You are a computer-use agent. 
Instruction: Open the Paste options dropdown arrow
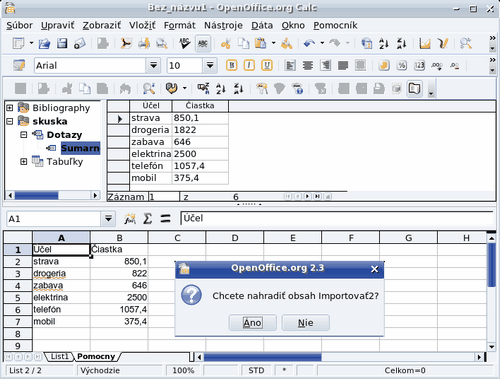click(x=273, y=43)
